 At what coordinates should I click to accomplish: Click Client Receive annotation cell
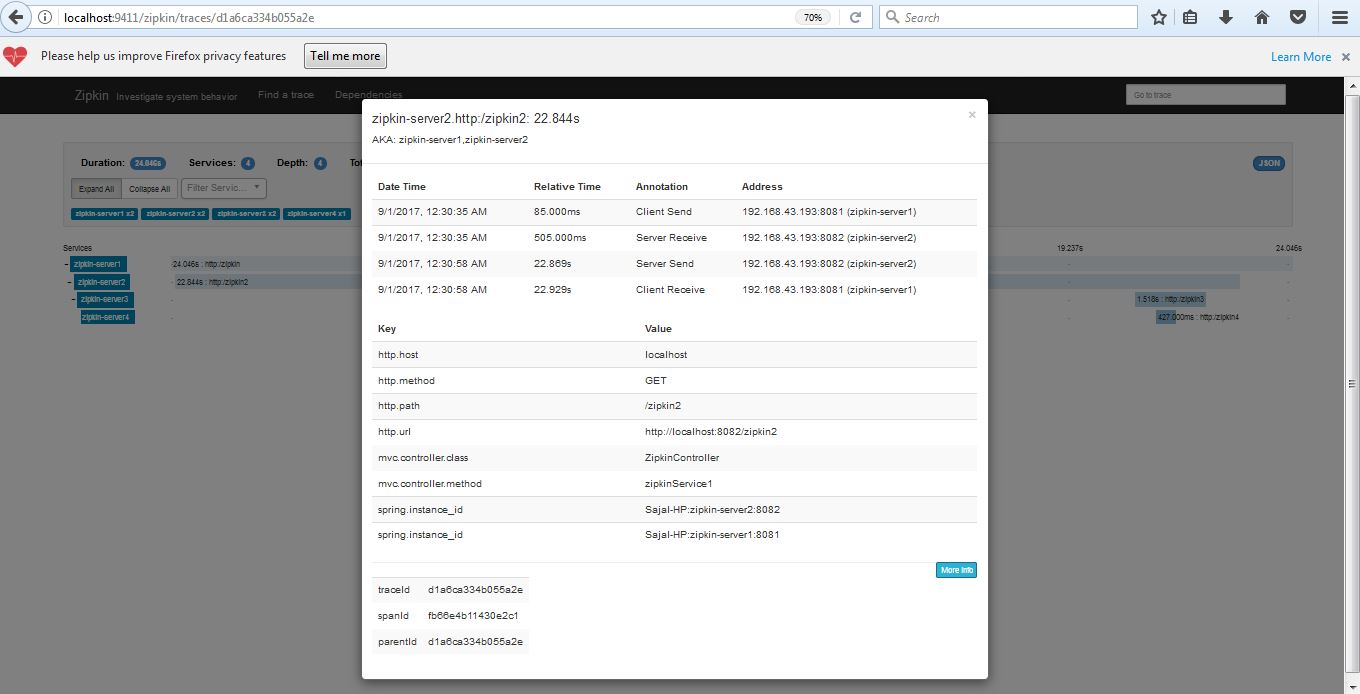[670, 290]
